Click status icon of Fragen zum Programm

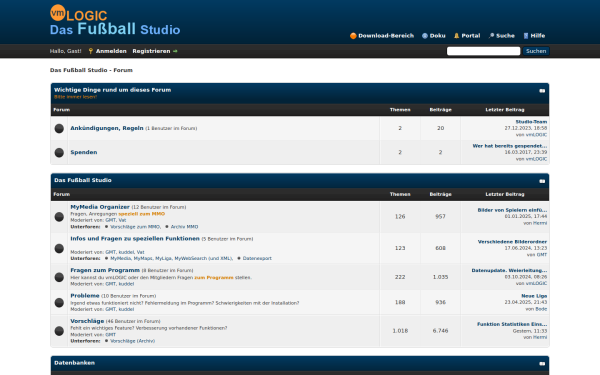(59, 277)
